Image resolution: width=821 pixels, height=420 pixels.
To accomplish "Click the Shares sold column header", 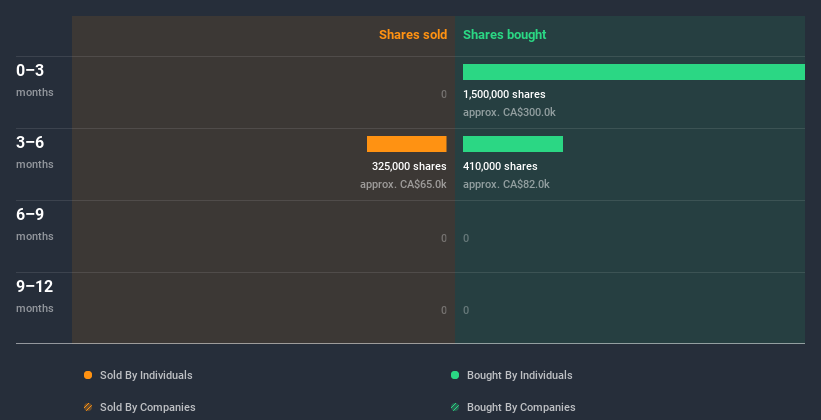I will tap(413, 35).
